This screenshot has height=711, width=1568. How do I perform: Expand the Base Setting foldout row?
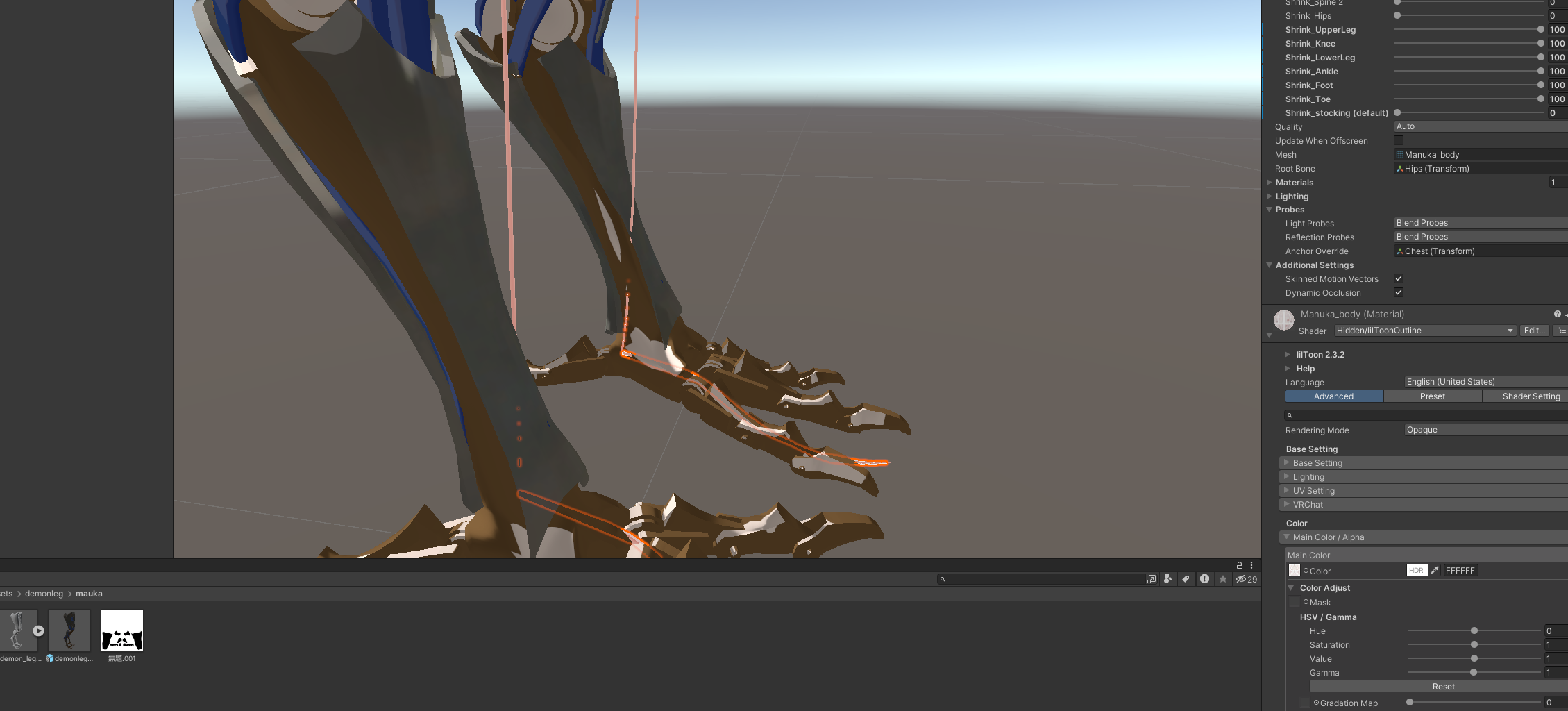point(1424,463)
